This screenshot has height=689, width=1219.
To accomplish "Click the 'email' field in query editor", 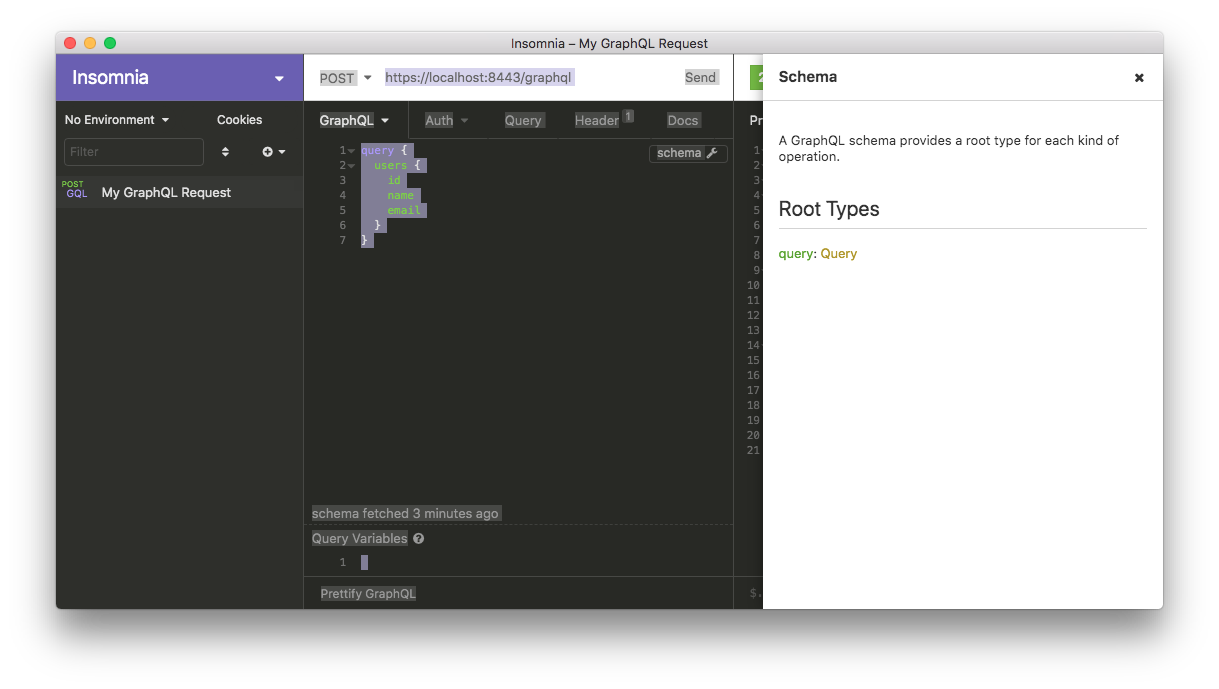I will tap(404, 211).
